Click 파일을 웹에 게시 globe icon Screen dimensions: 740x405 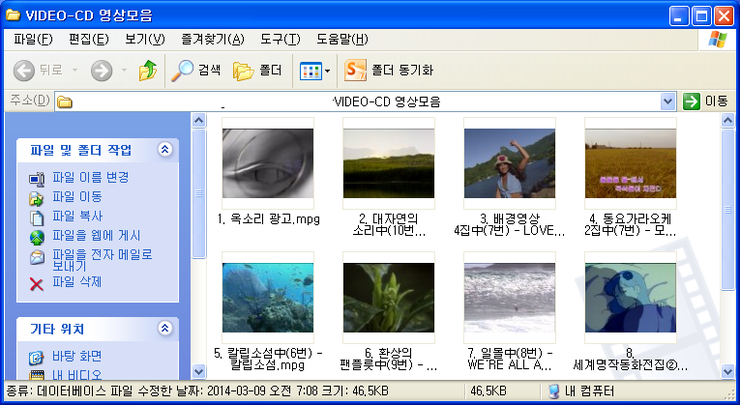click(x=36, y=237)
